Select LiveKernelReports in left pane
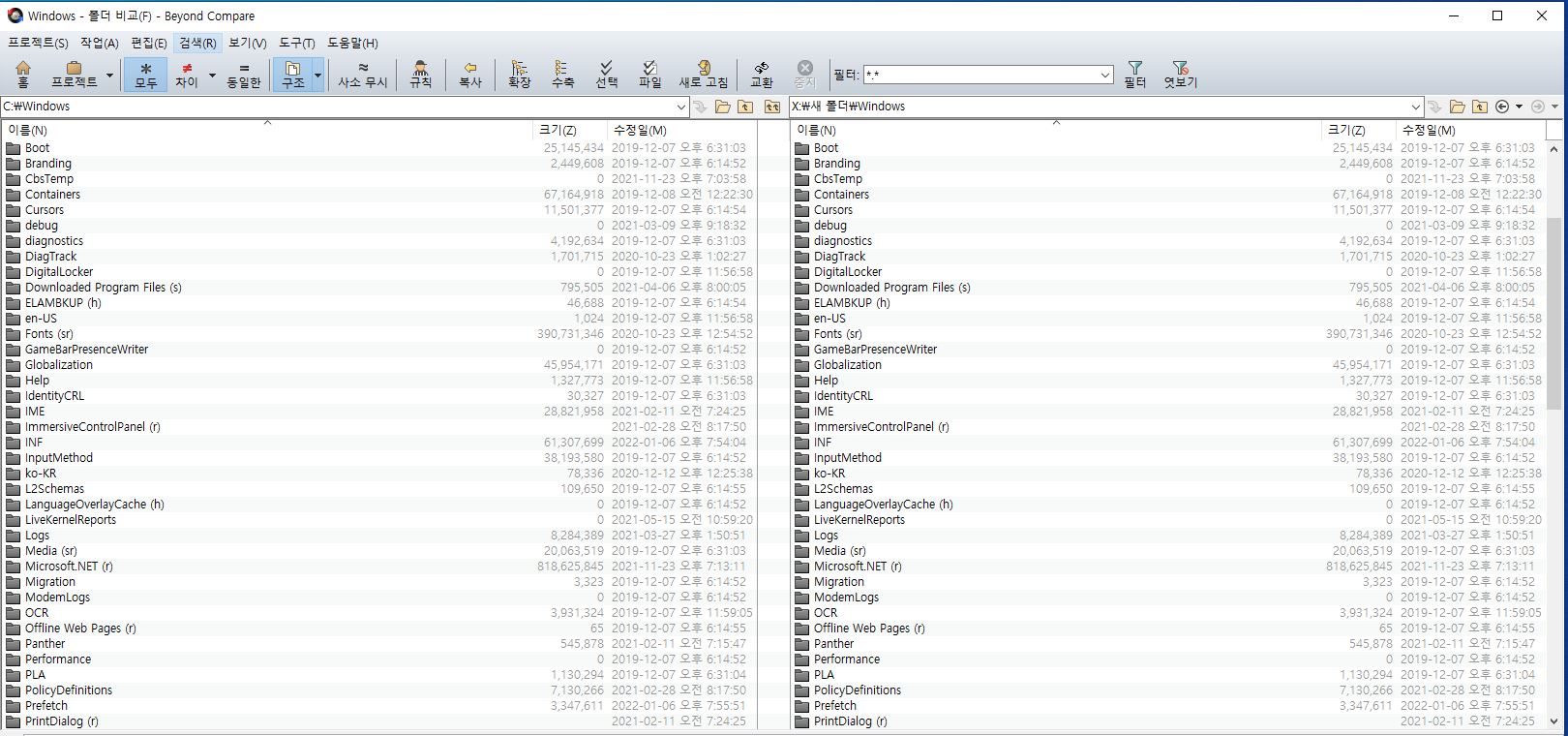1568x736 pixels. tap(71, 520)
